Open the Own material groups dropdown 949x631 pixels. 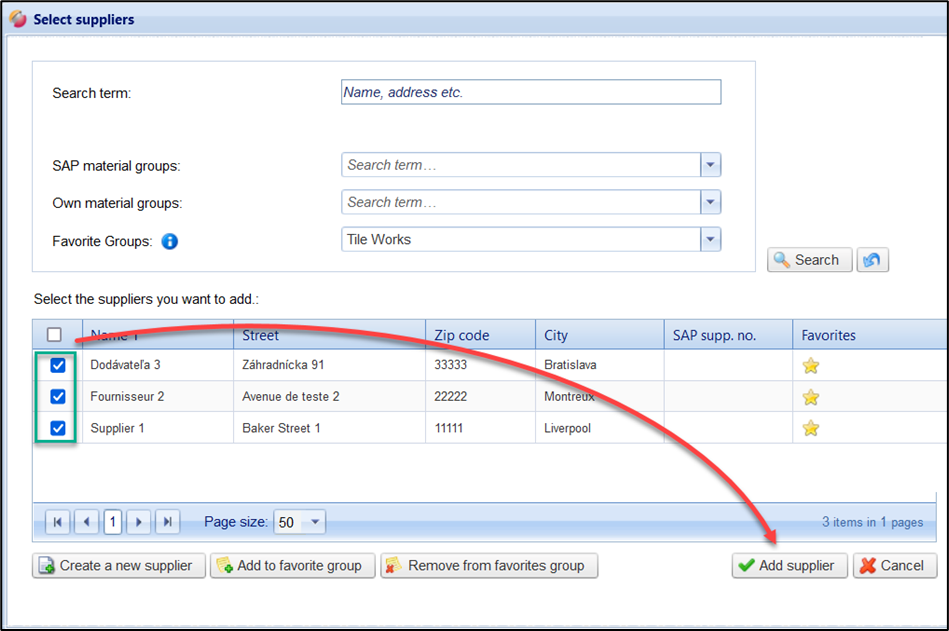[710, 202]
